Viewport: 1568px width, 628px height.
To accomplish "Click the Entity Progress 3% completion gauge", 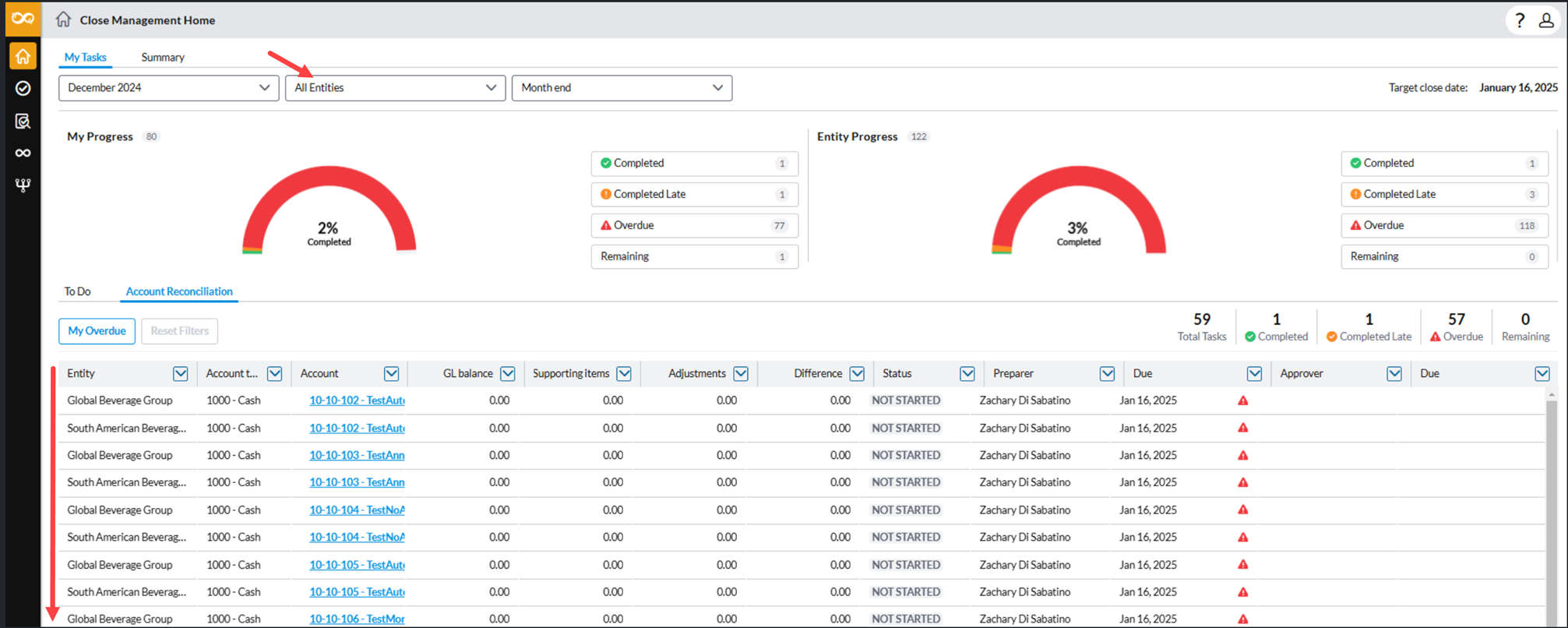I will click(x=1079, y=210).
